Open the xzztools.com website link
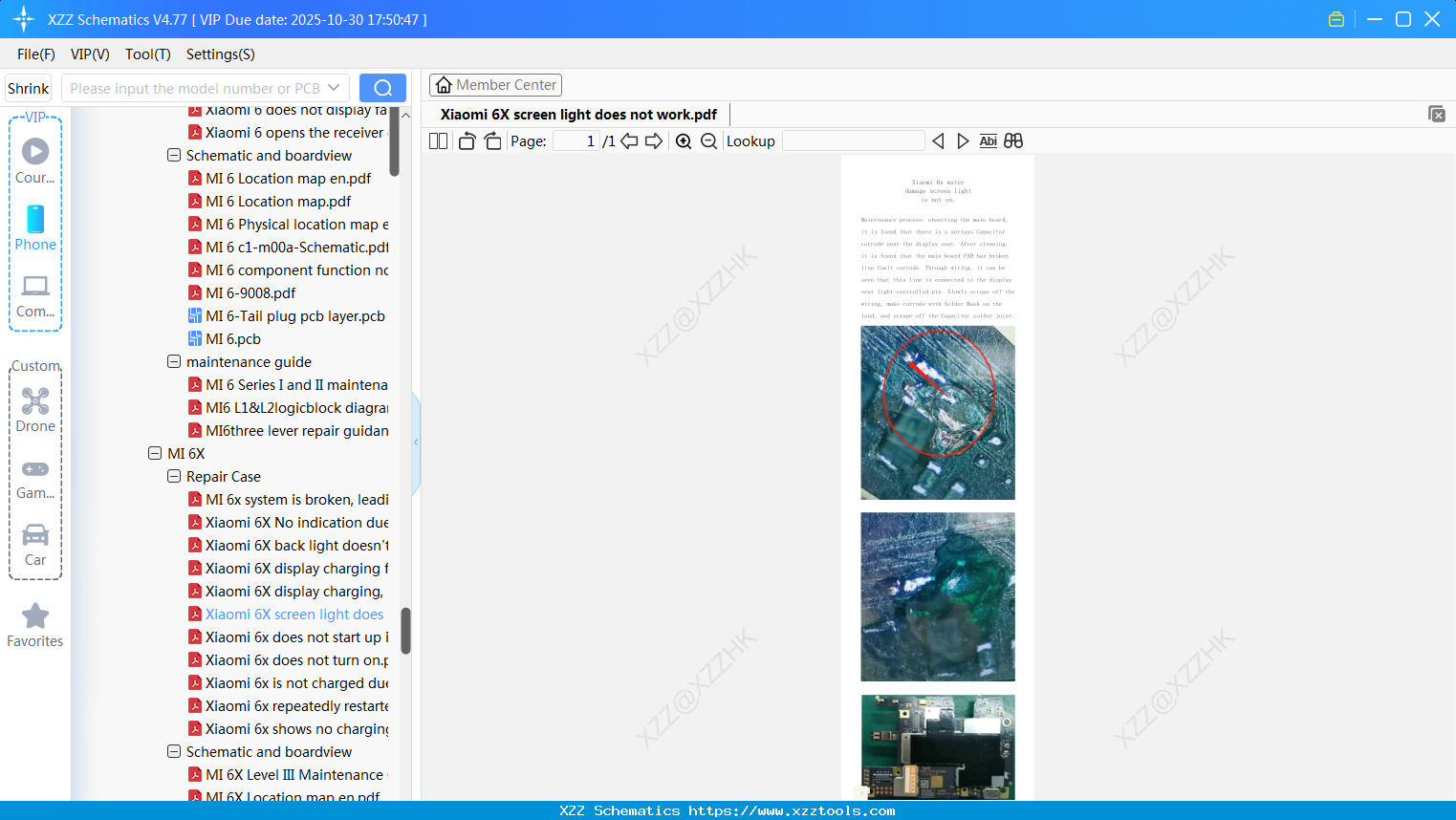This screenshot has height=820, width=1456. click(792, 810)
